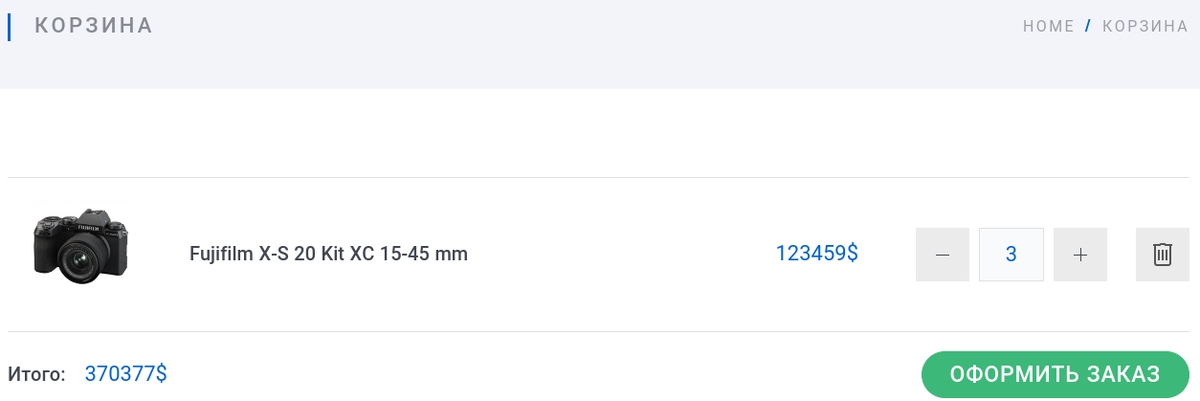Decrease quantity with the minus button
Screen dimensions: 1200x401
(942, 255)
